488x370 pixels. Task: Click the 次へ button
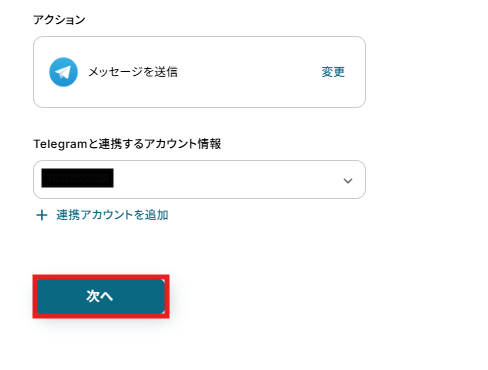point(101,296)
